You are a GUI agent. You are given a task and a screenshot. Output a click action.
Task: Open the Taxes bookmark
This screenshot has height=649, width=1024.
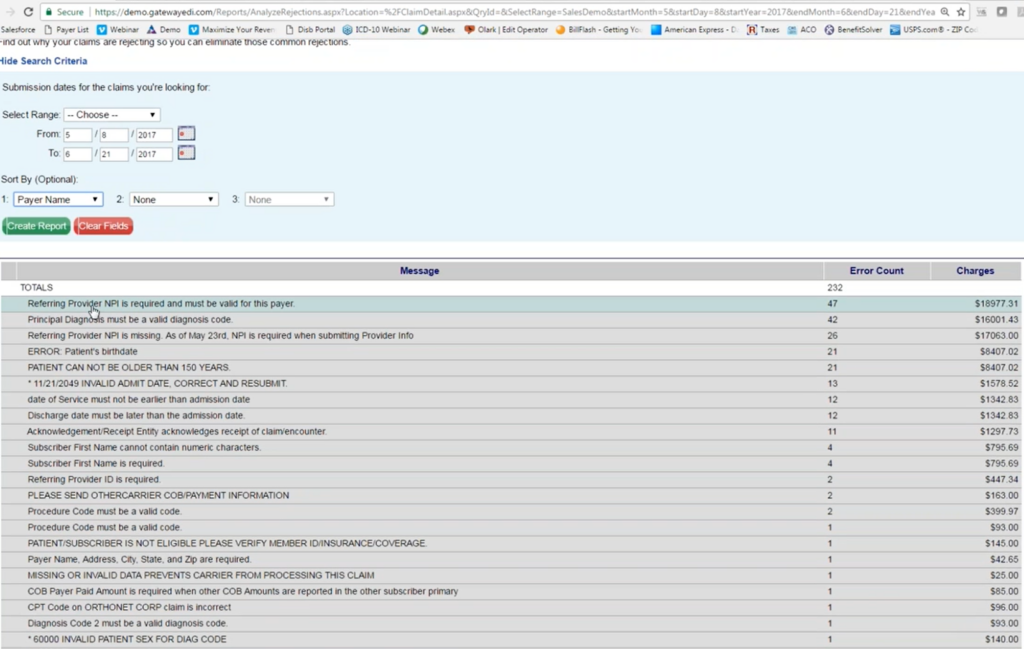tap(763, 30)
